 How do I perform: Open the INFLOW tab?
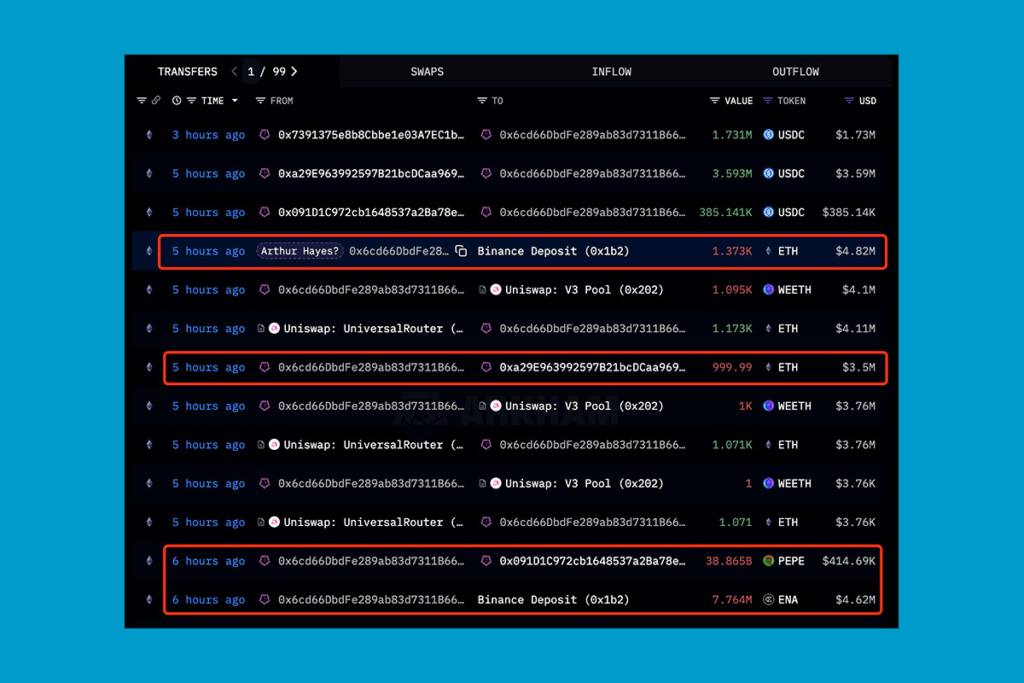pos(611,72)
